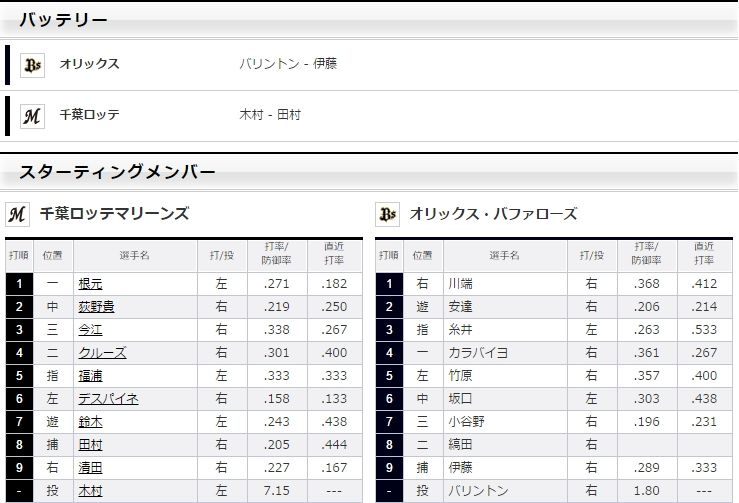Image resolution: width=739 pixels, height=503 pixels.
Task: Click 伊藤's batting average .289
Action: coord(647,468)
